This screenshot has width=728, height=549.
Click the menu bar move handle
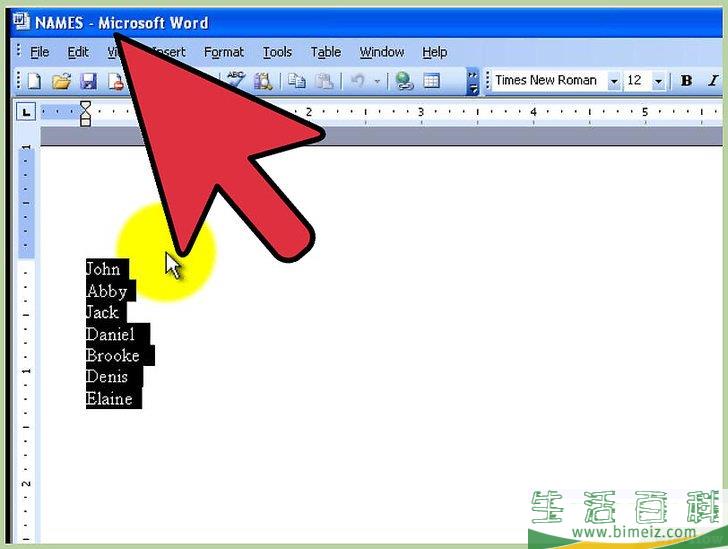pos(19,51)
